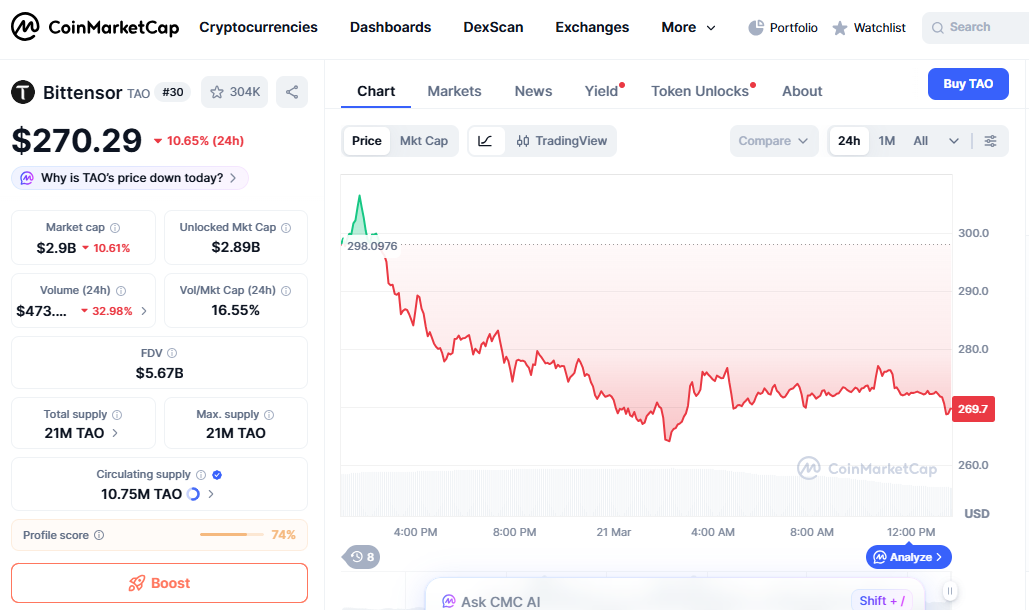
Task: Click the Profile score progress bar
Action: point(232,535)
